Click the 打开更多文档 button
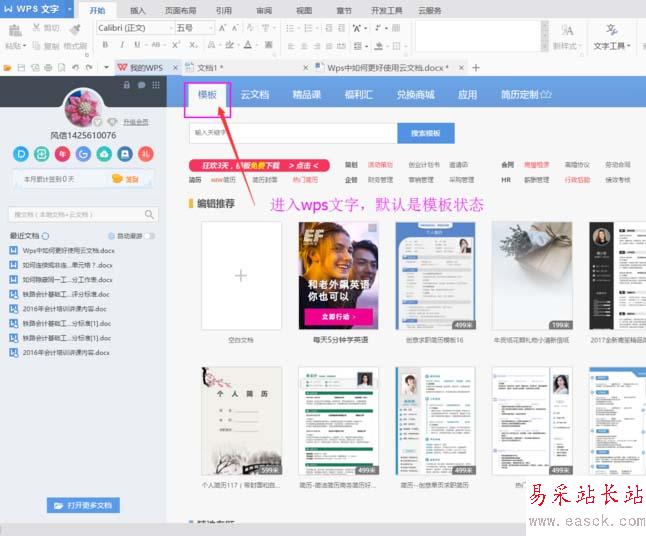The width and height of the screenshot is (646, 536). click(x=83, y=505)
